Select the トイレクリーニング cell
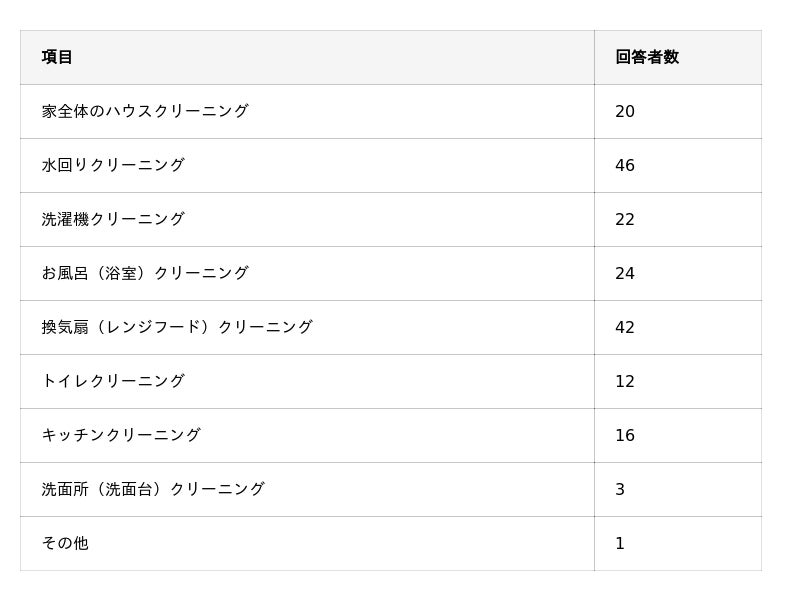 click(113, 381)
